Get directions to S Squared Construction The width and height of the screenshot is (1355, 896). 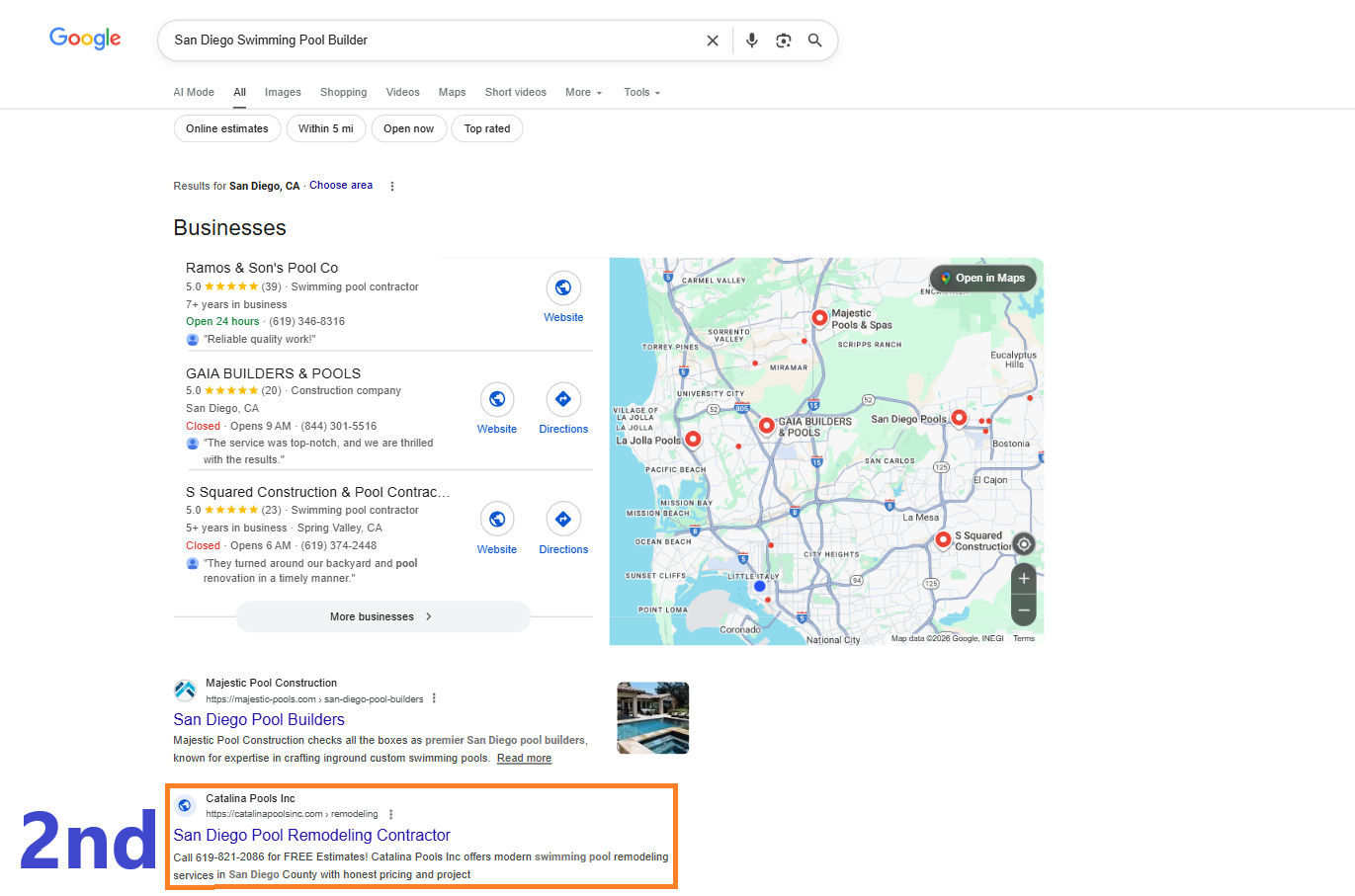click(563, 519)
